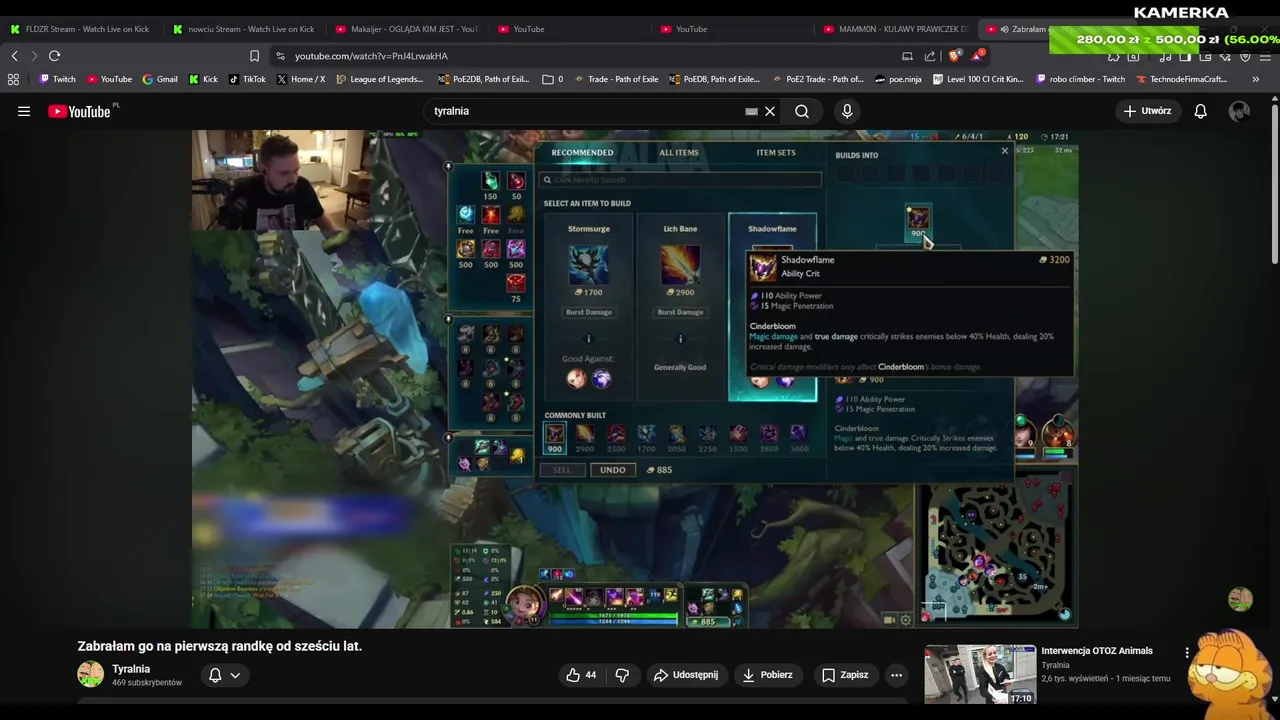Image resolution: width=1280 pixels, height=720 pixels.
Task: Reload the page with the refresh icon
Action: pyautogui.click(x=54, y=56)
